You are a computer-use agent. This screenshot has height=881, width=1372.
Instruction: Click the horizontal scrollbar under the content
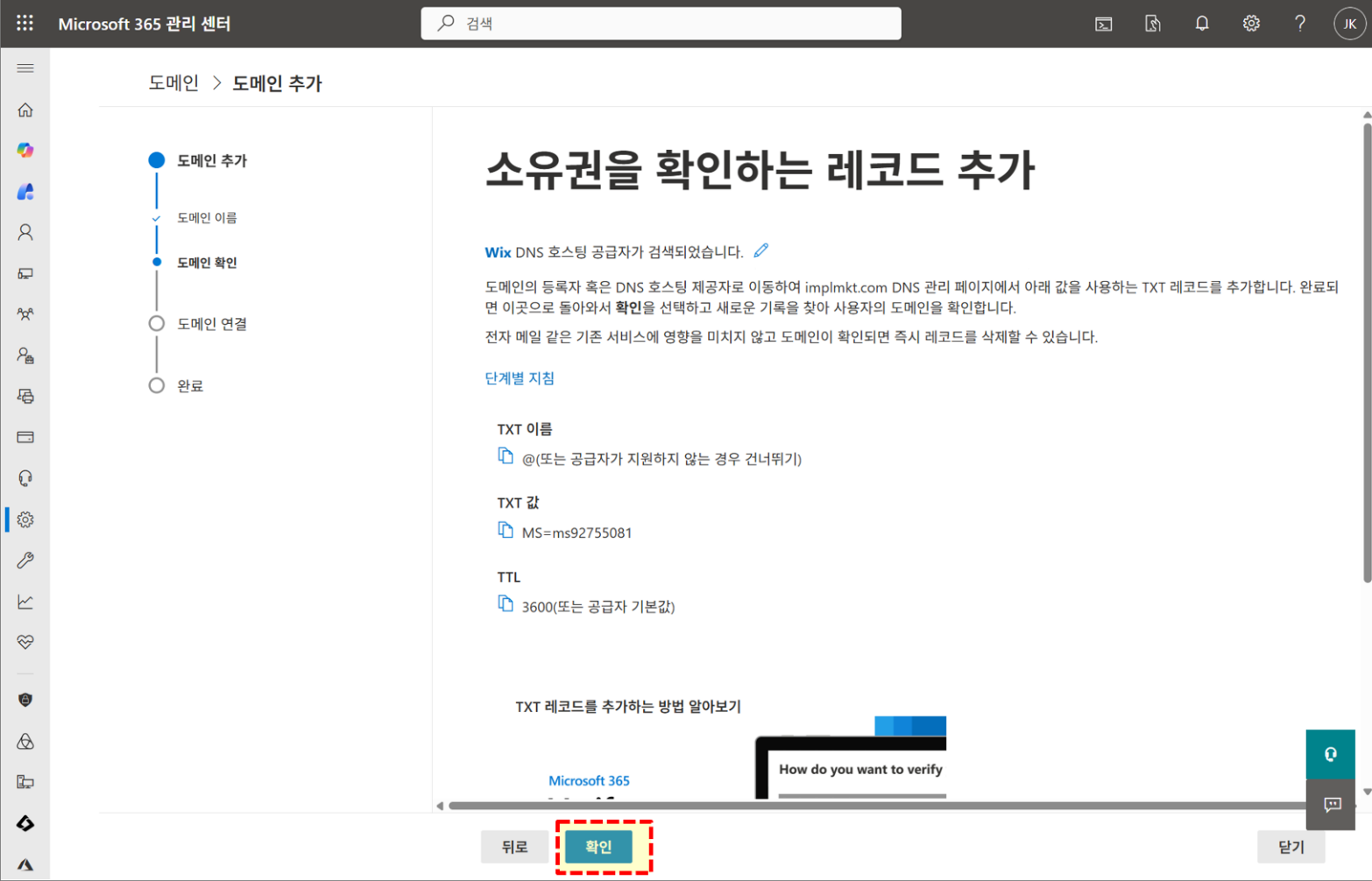pyautogui.click(x=876, y=806)
